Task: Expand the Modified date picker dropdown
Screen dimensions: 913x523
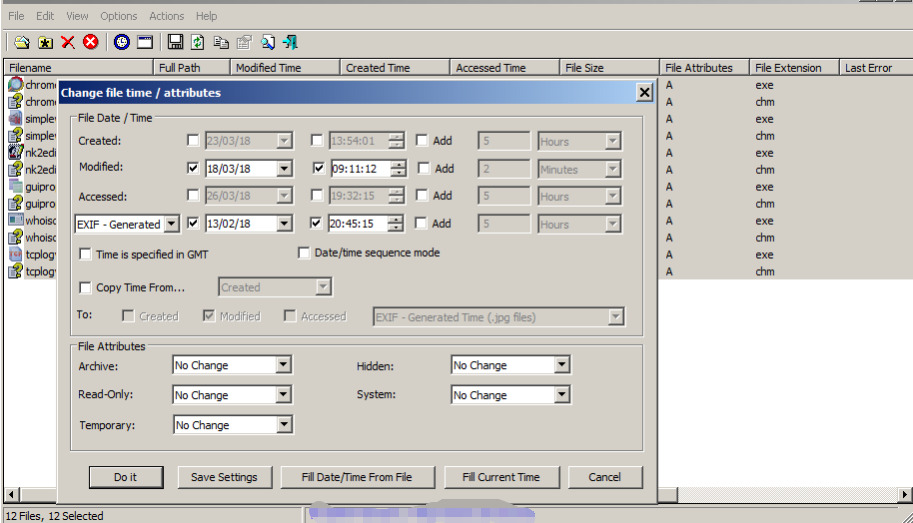Action: [x=284, y=169]
